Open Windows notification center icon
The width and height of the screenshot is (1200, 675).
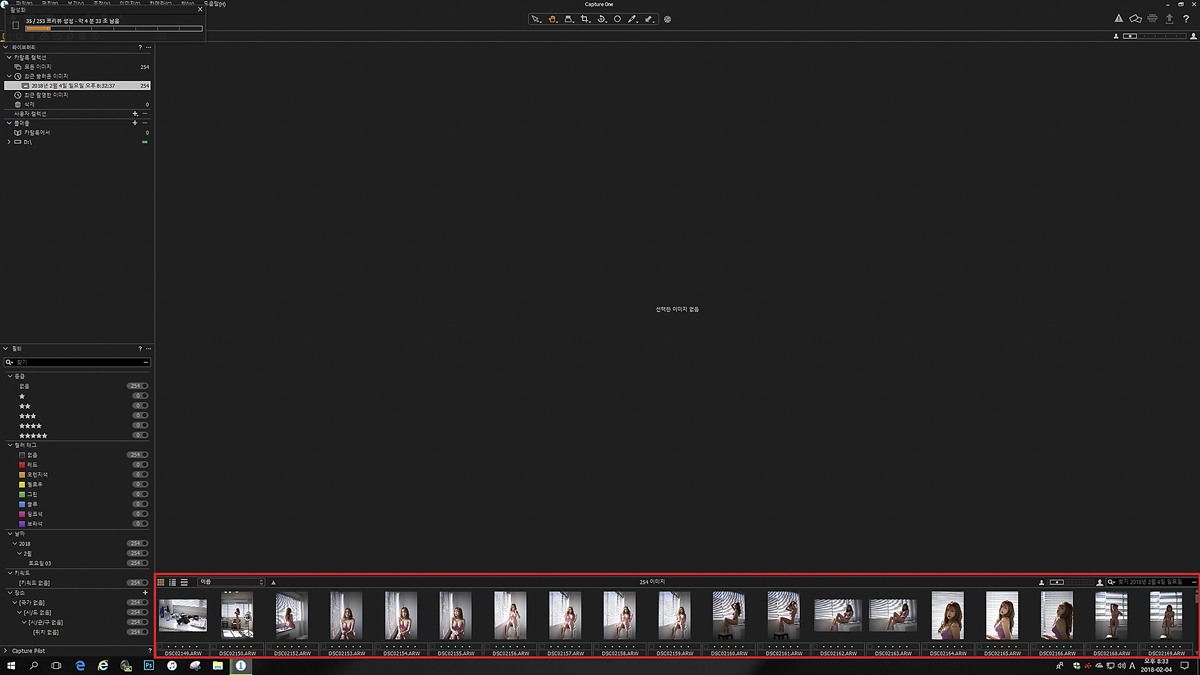click(x=1184, y=665)
